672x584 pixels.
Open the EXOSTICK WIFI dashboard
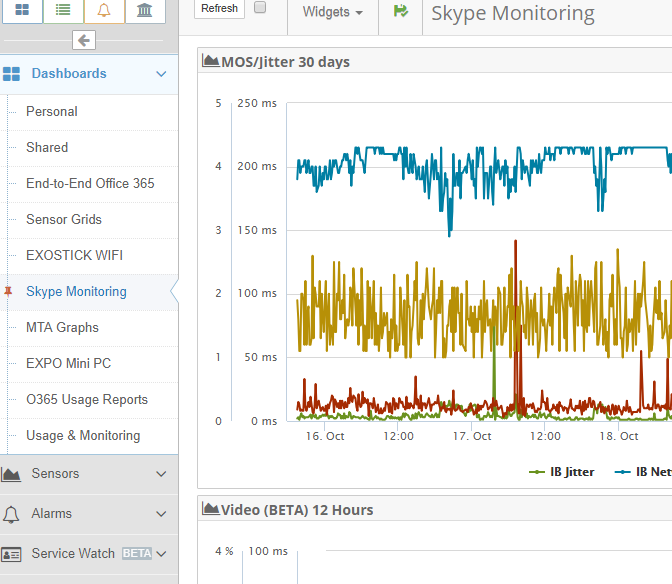(x=74, y=255)
